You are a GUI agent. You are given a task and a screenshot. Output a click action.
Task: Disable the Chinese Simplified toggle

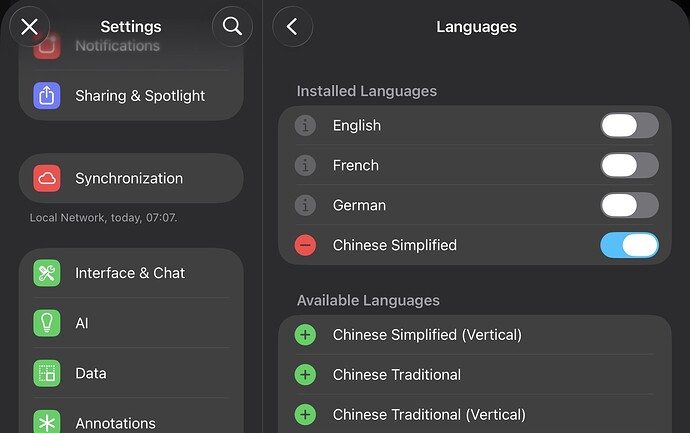[x=629, y=246]
